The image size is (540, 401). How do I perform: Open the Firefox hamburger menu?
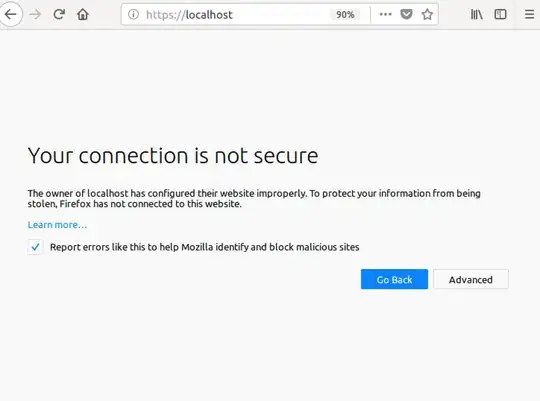point(529,14)
